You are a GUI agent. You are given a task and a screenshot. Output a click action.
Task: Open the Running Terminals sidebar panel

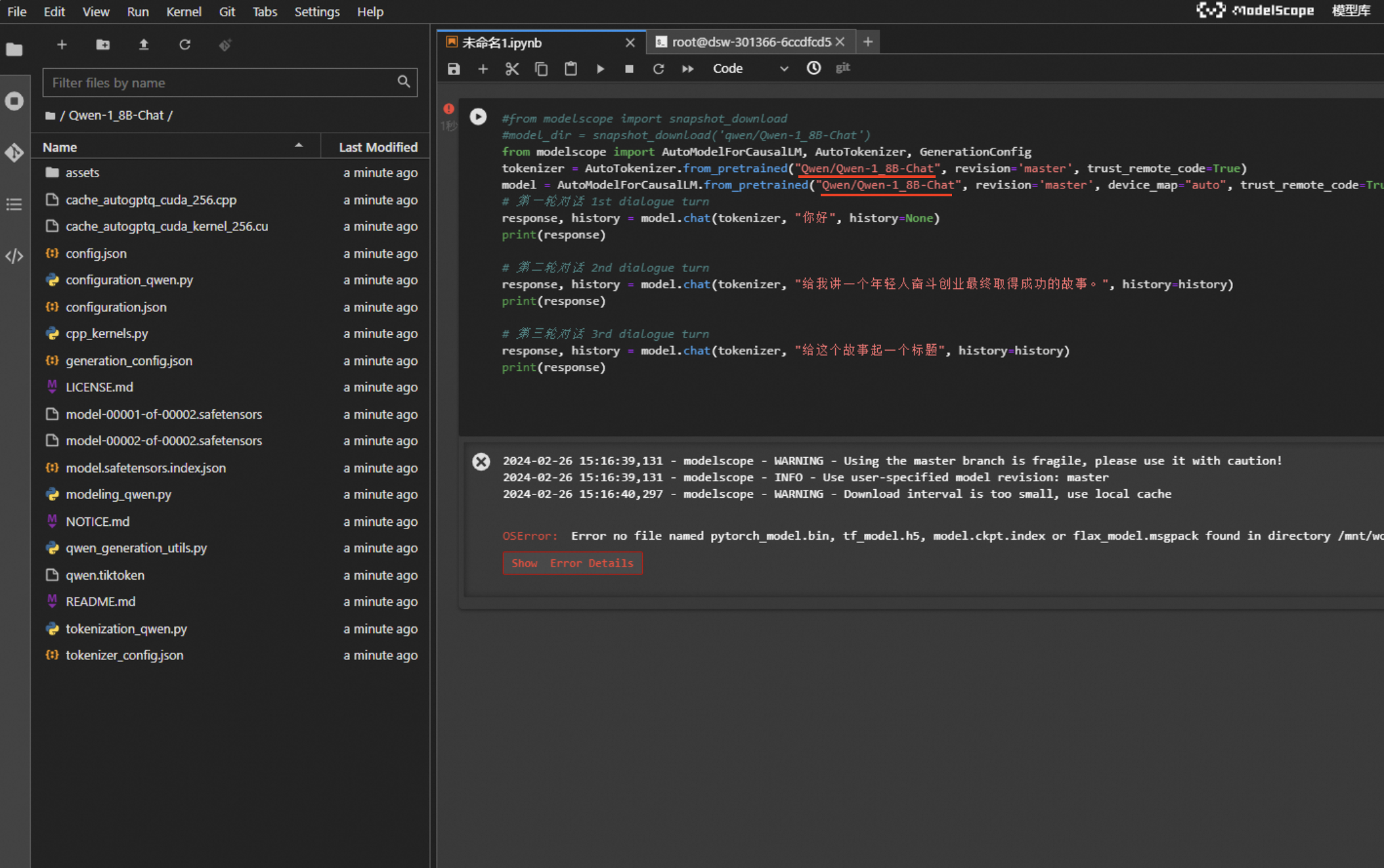click(x=14, y=101)
